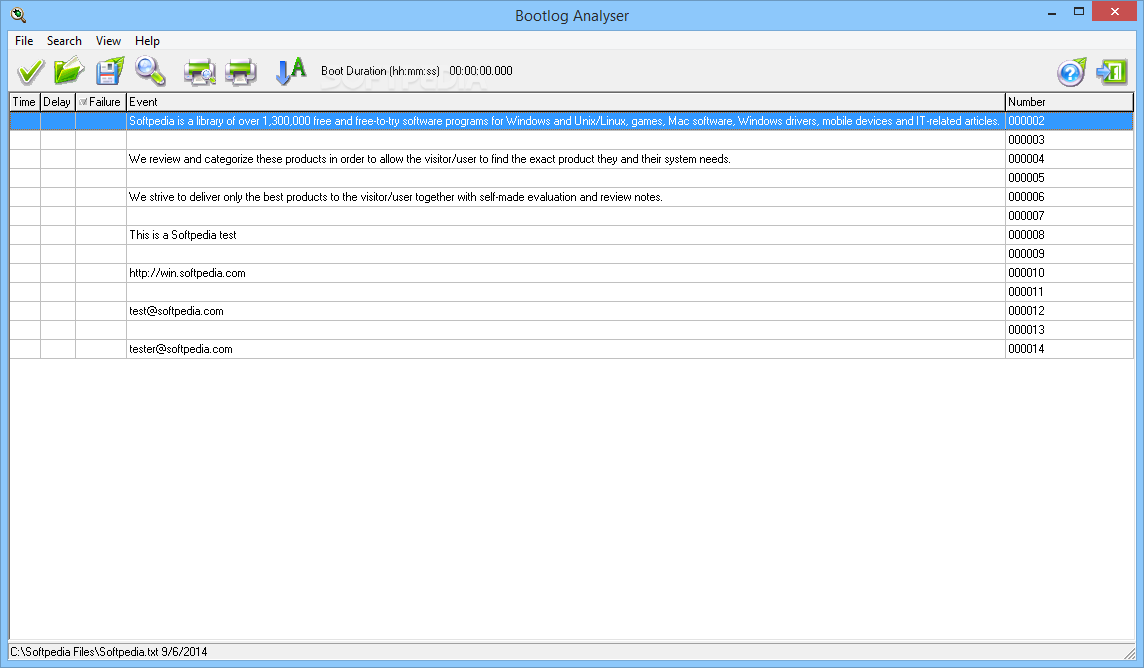Click number cell 000011
Screen dimensions: 1144x668
click(1069, 292)
